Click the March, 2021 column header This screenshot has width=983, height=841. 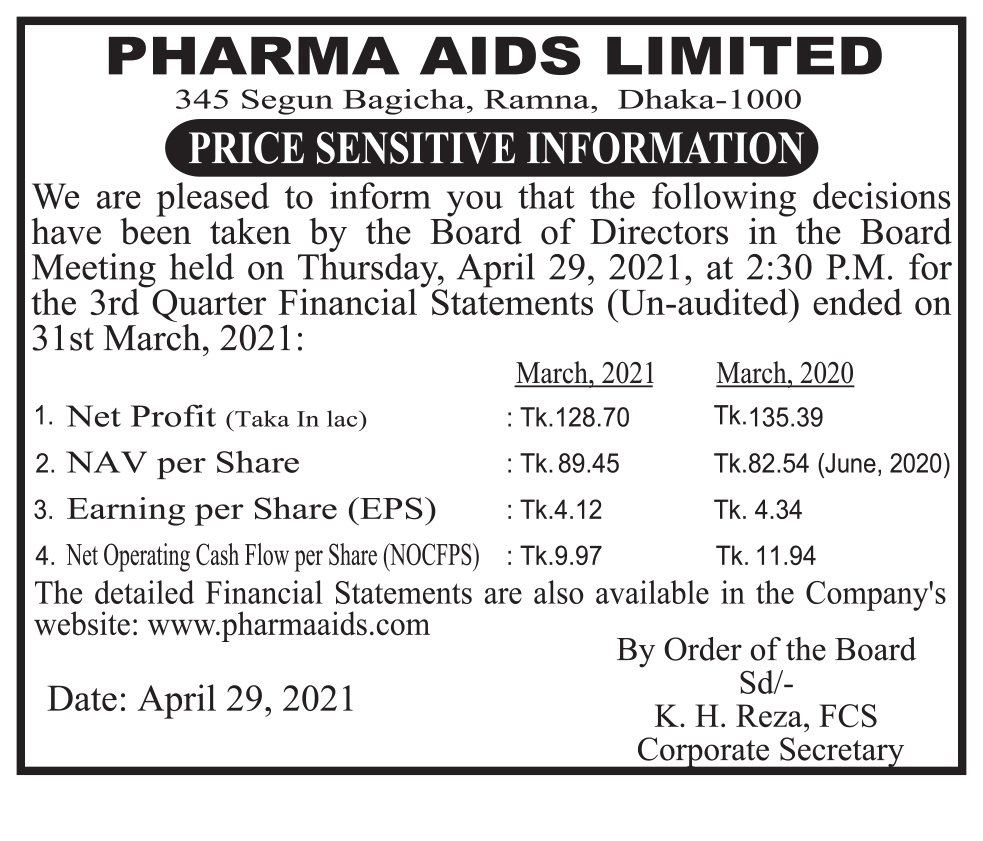[584, 375]
